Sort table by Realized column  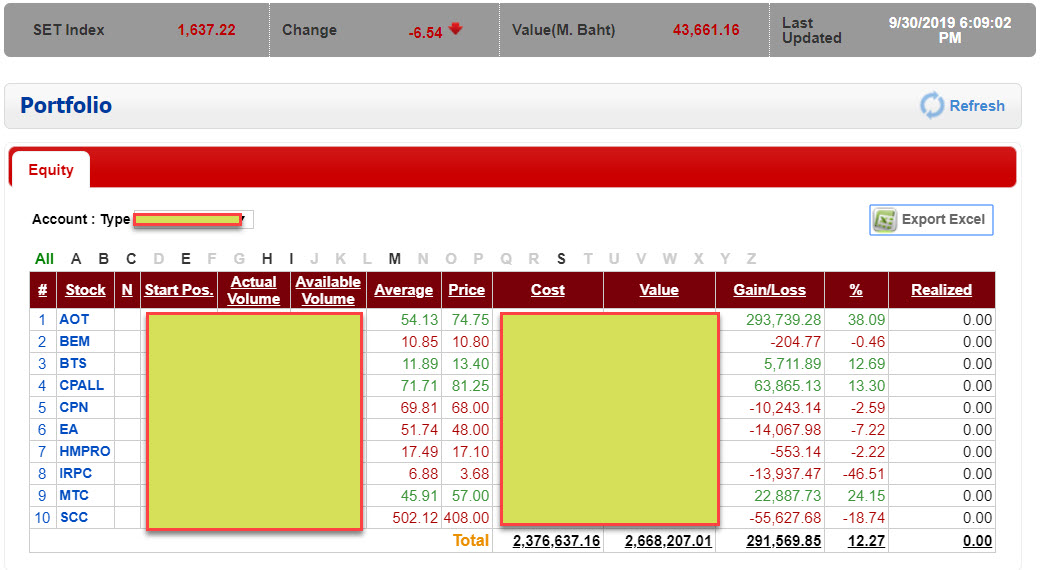click(941, 290)
